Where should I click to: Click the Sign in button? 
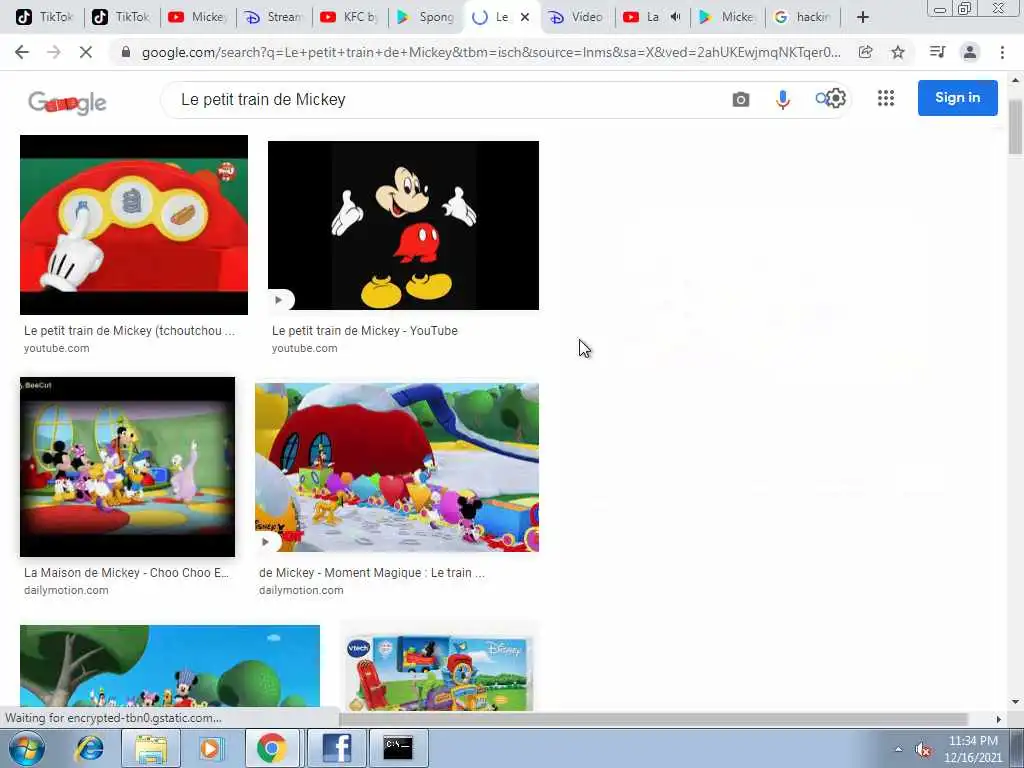pyautogui.click(x=957, y=98)
